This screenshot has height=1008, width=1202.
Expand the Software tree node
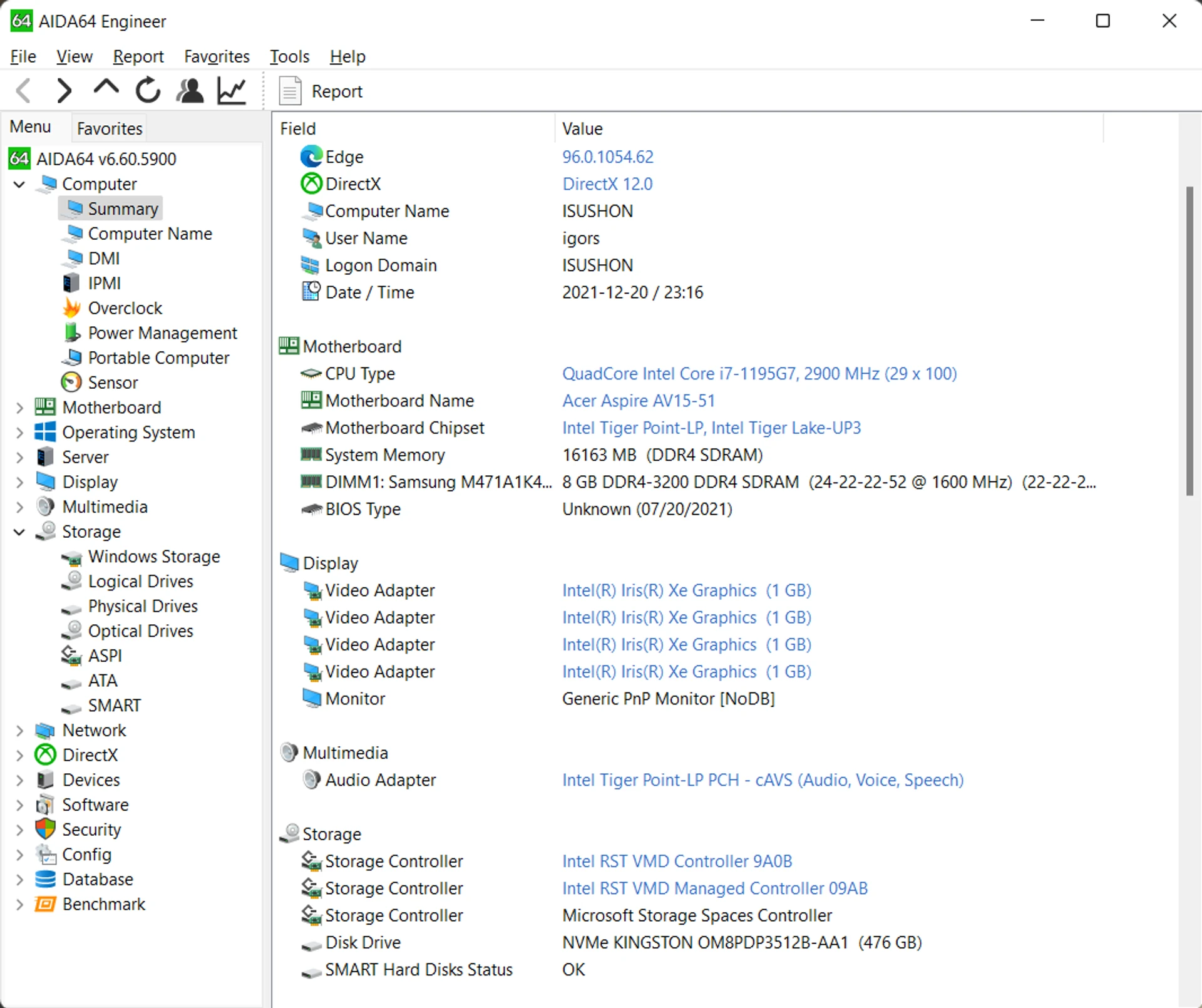click(x=19, y=805)
